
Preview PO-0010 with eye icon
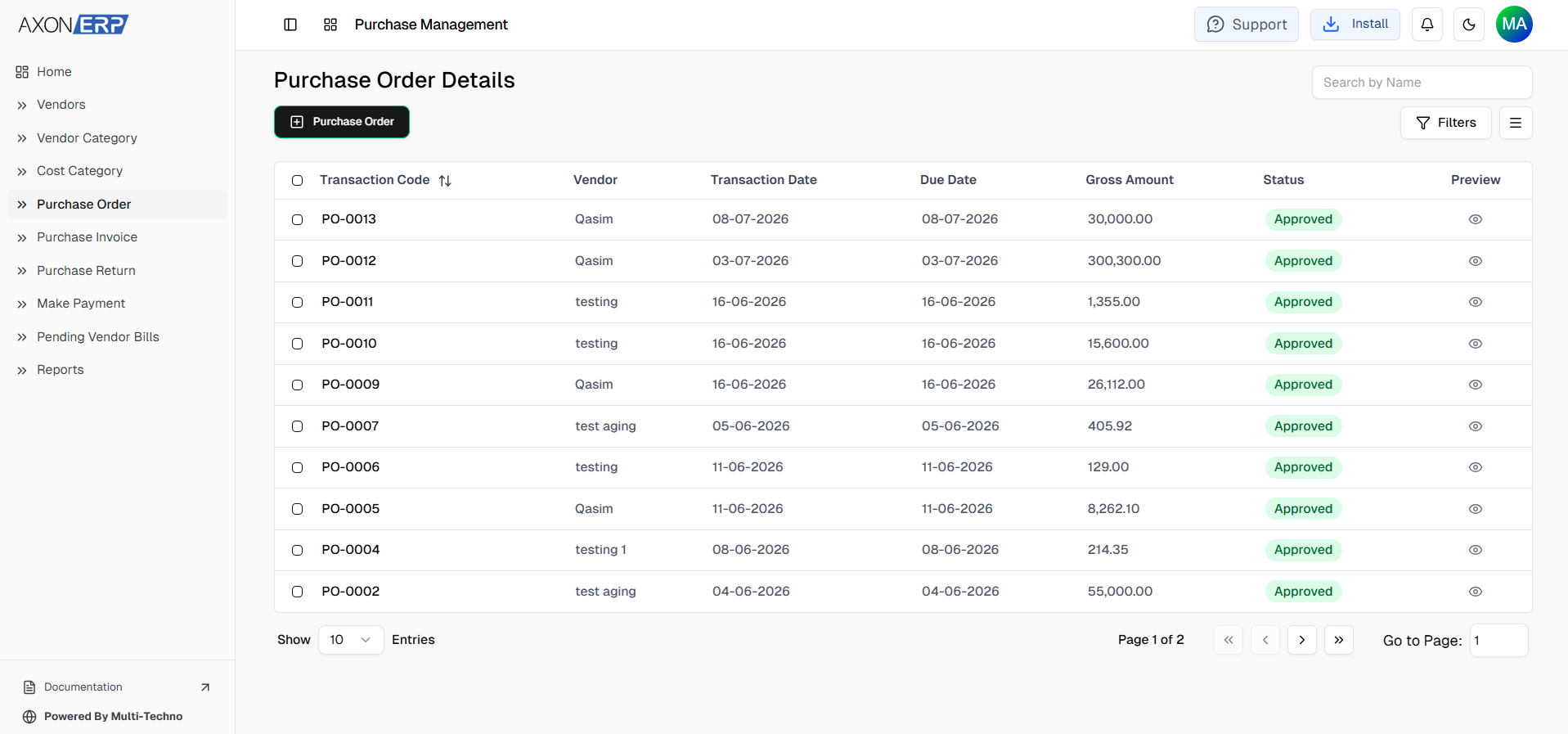tap(1476, 344)
